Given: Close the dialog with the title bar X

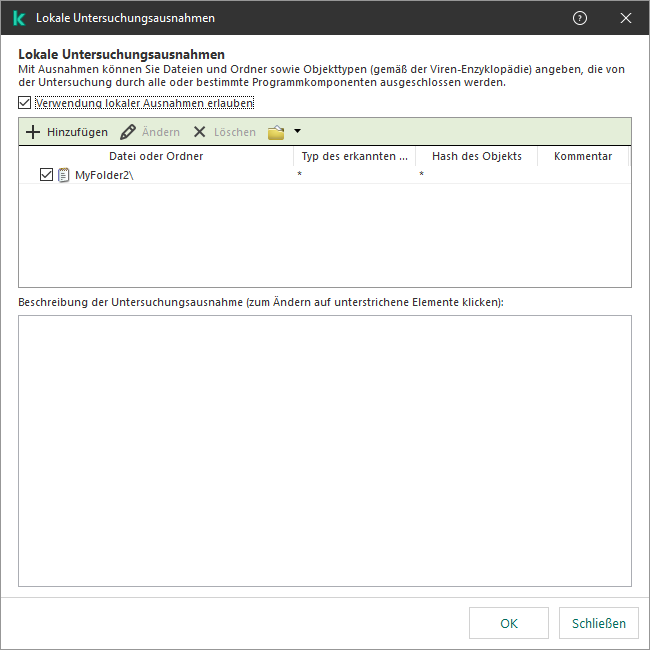Looking at the screenshot, I should pos(626,18).
